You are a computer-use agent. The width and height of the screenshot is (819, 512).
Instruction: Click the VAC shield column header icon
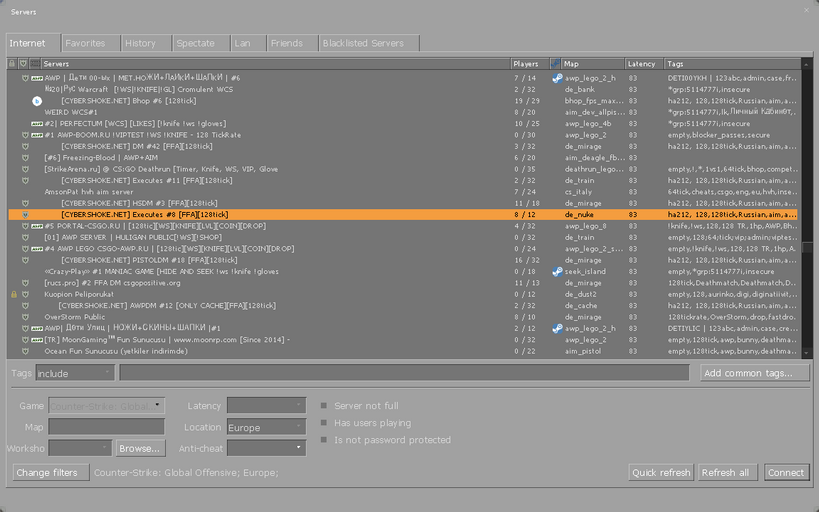pos(24,64)
